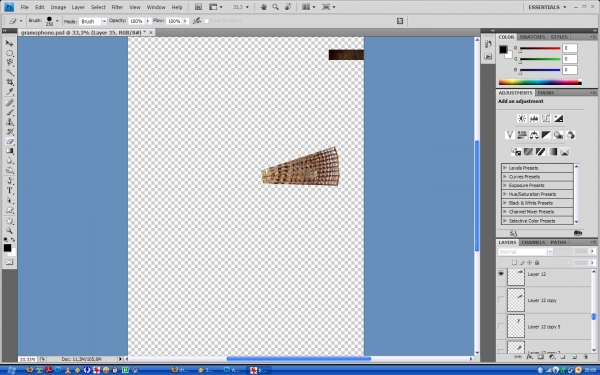Viewport: 600px width, 375px height.
Task: Select the Elliptical Marquee tool
Action: [x=9, y=53]
